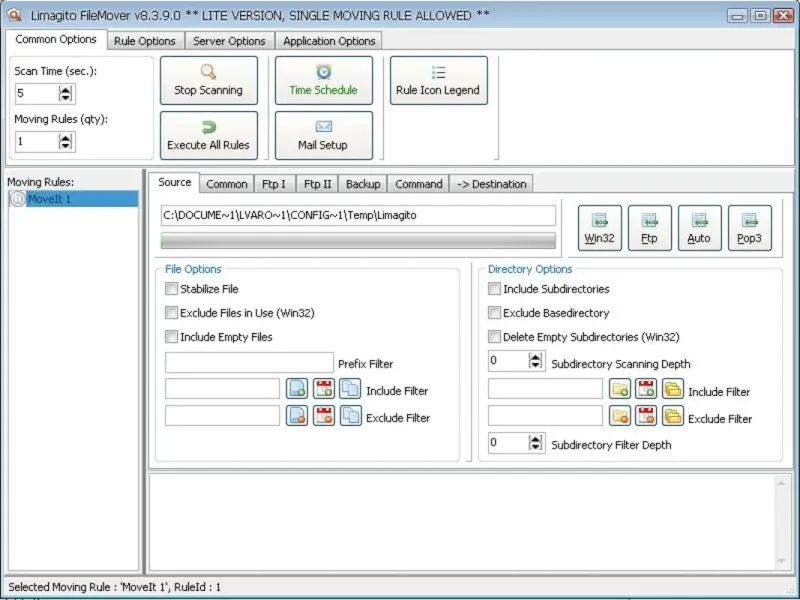Check Delete Empty Subdirectories (Win32)

pyautogui.click(x=494, y=337)
